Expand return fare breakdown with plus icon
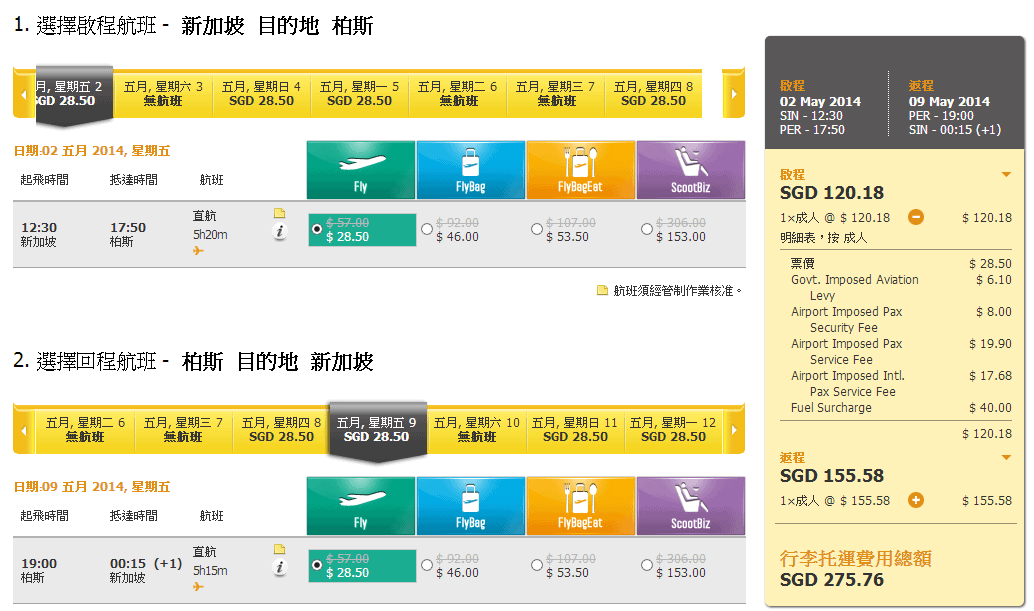 tap(916, 500)
